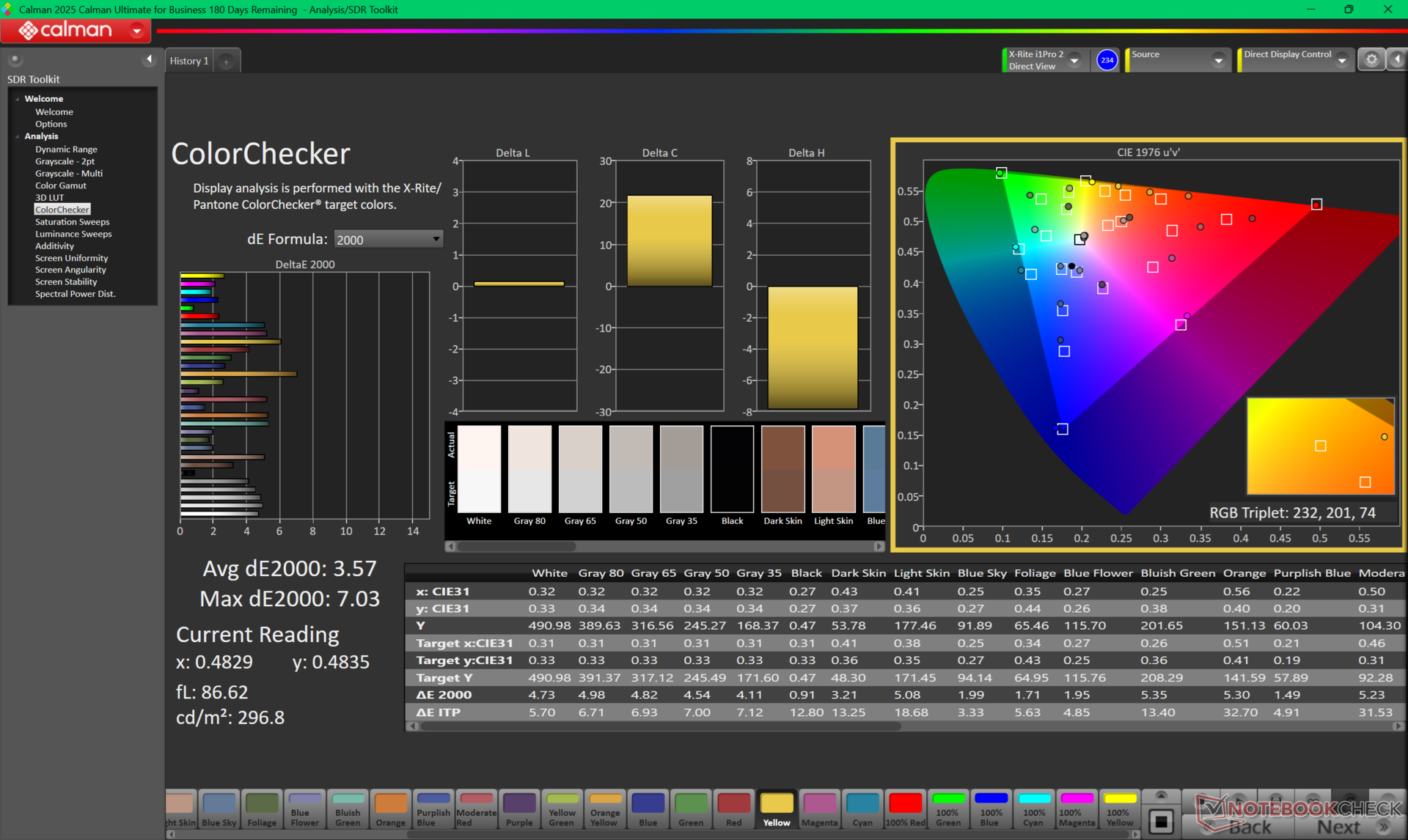Collapse the right panel using arrow icon
Viewport: 1408px width, 840px height.
[1397, 60]
